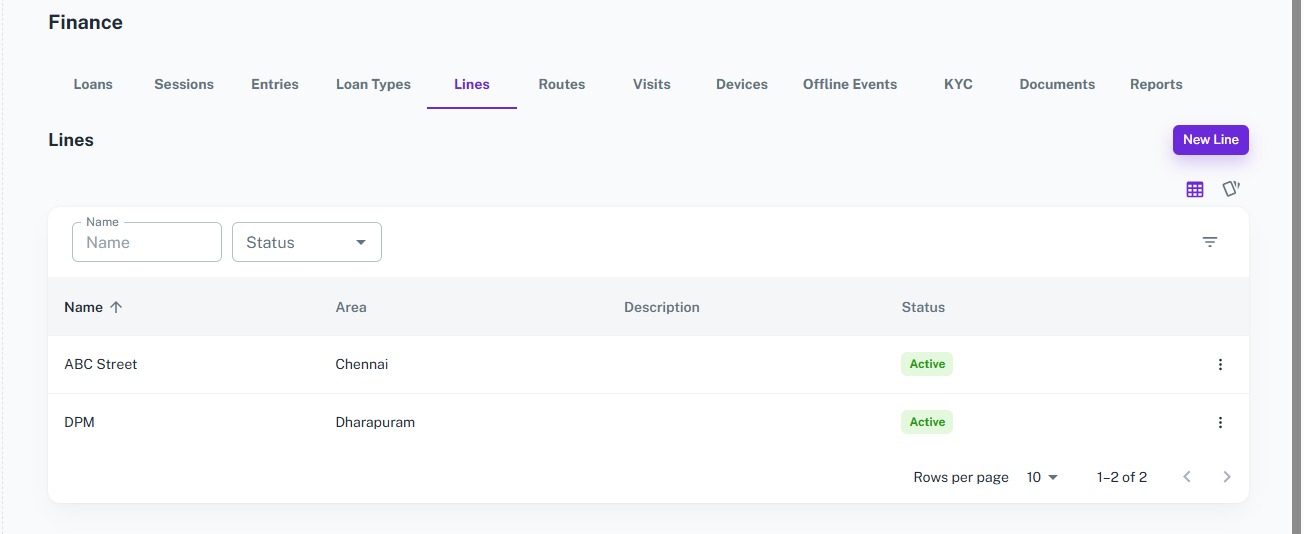This screenshot has width=1304, height=534.
Task: Go to next page arrow
Action: click(1227, 477)
